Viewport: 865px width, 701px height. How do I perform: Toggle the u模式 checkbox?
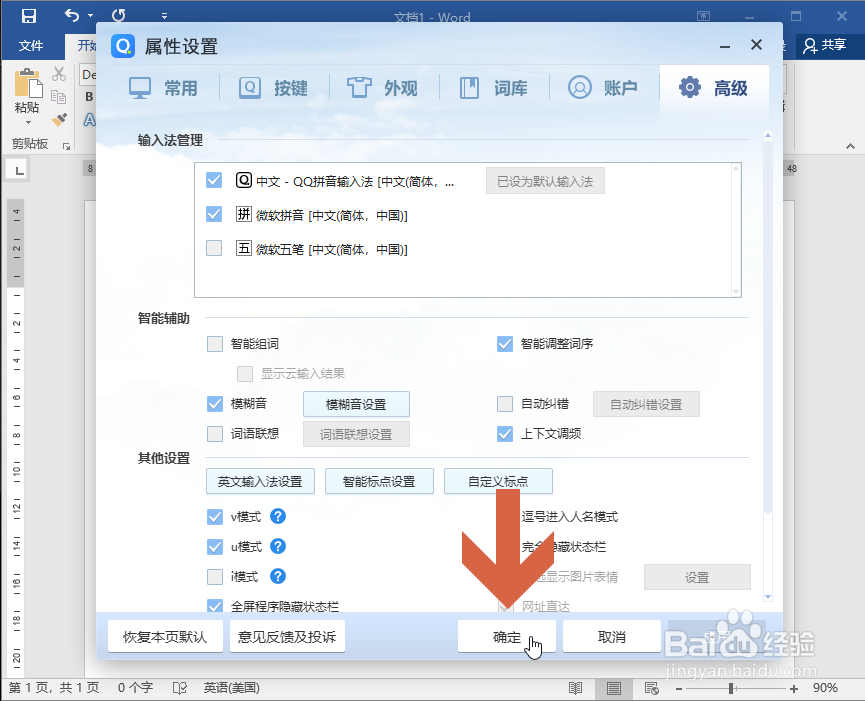pyautogui.click(x=215, y=547)
